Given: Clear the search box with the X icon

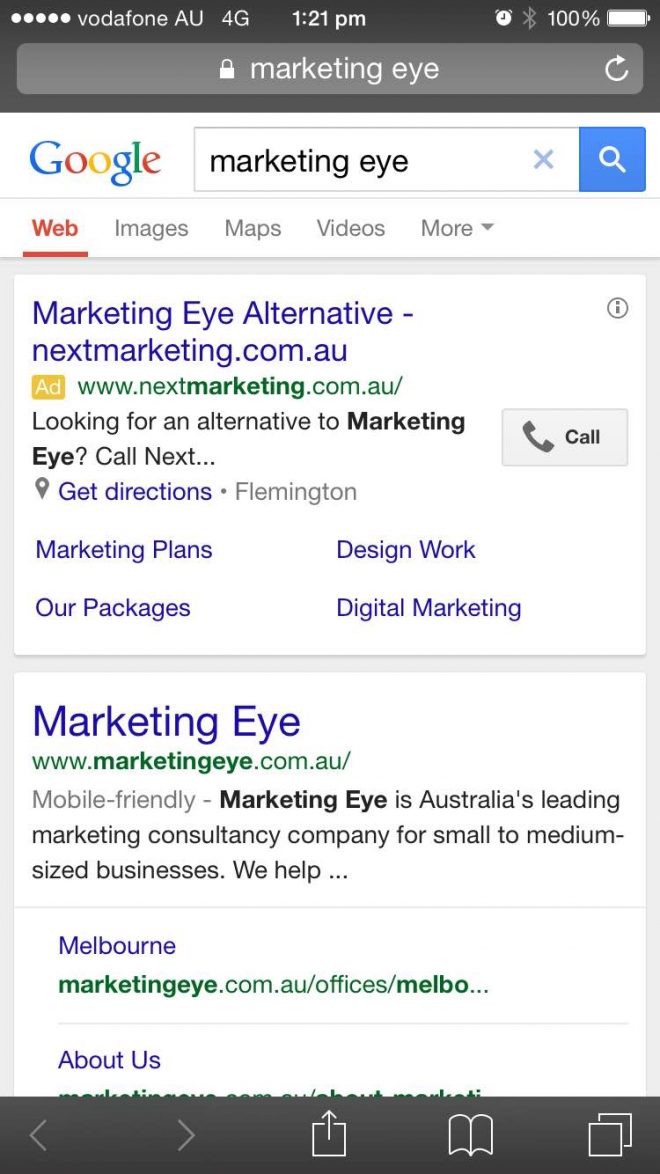Looking at the screenshot, I should [x=543, y=159].
